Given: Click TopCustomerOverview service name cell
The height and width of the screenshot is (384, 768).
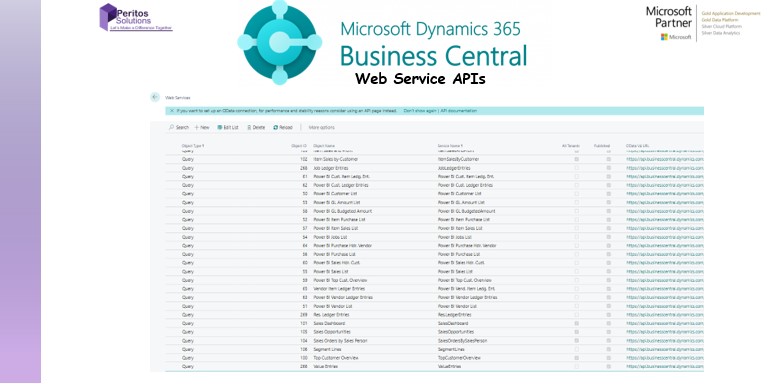Looking at the screenshot, I should pyautogui.click(x=459, y=358).
